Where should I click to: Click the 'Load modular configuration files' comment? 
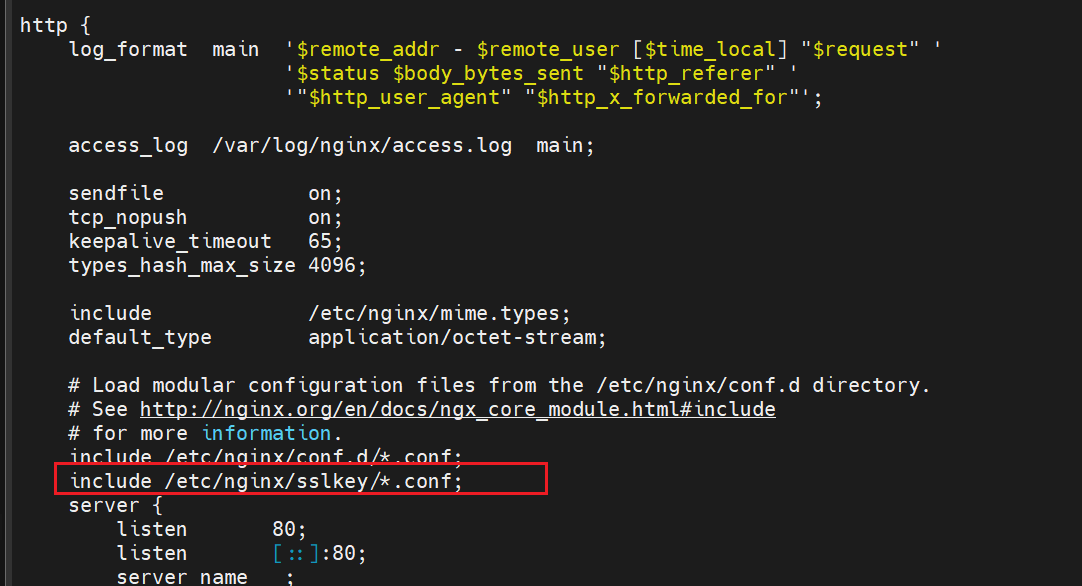click(x=500, y=385)
